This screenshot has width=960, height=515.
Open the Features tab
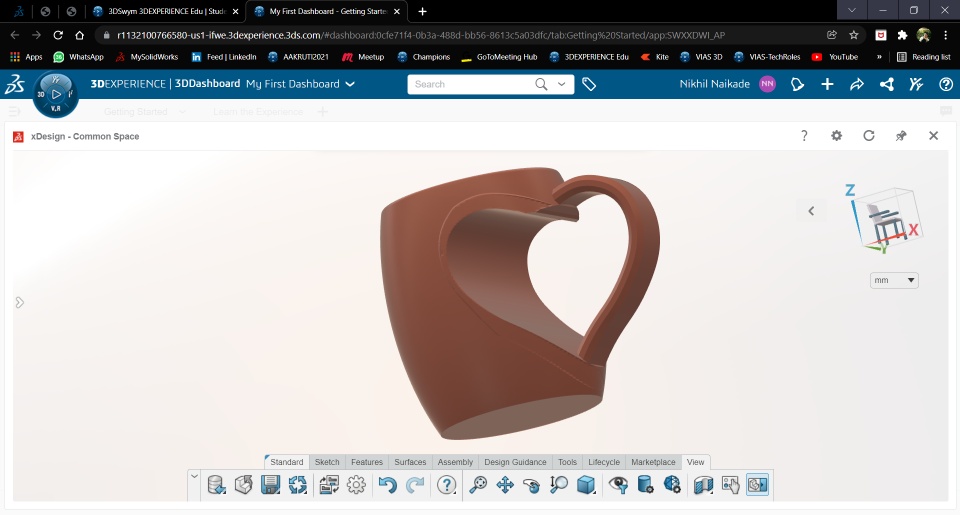tap(367, 462)
